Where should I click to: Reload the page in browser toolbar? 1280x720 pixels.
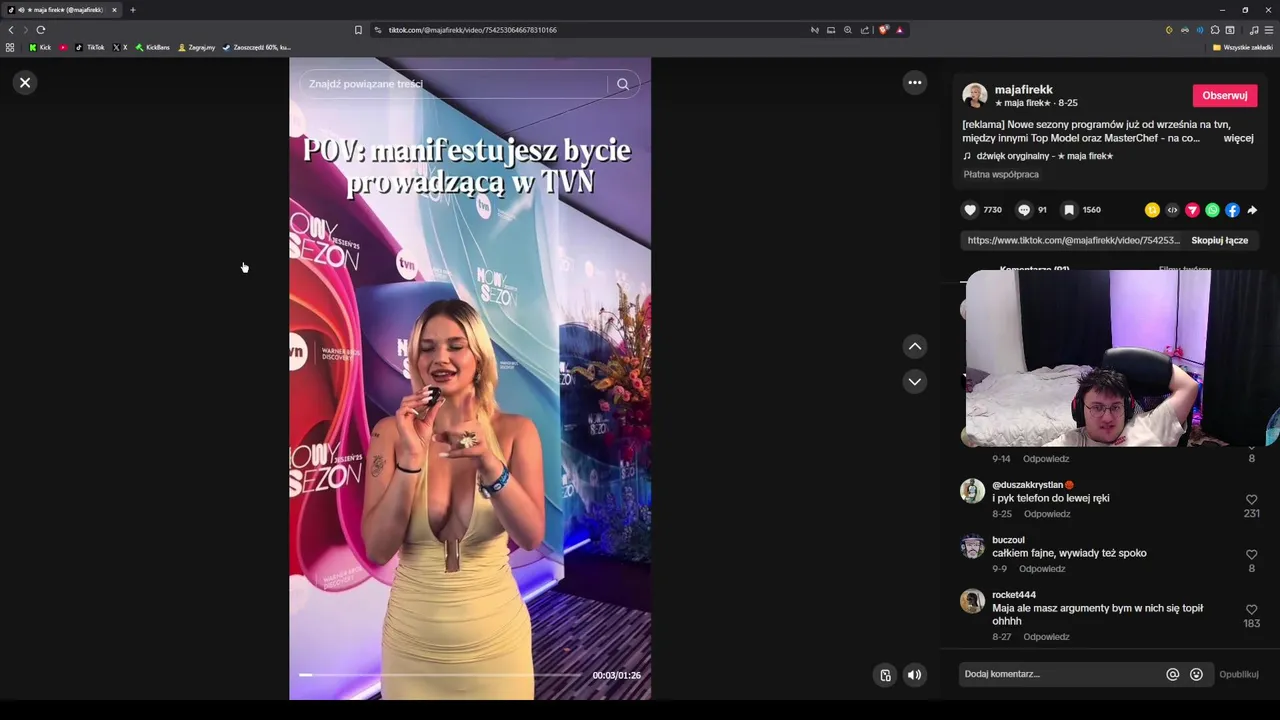pos(41,30)
